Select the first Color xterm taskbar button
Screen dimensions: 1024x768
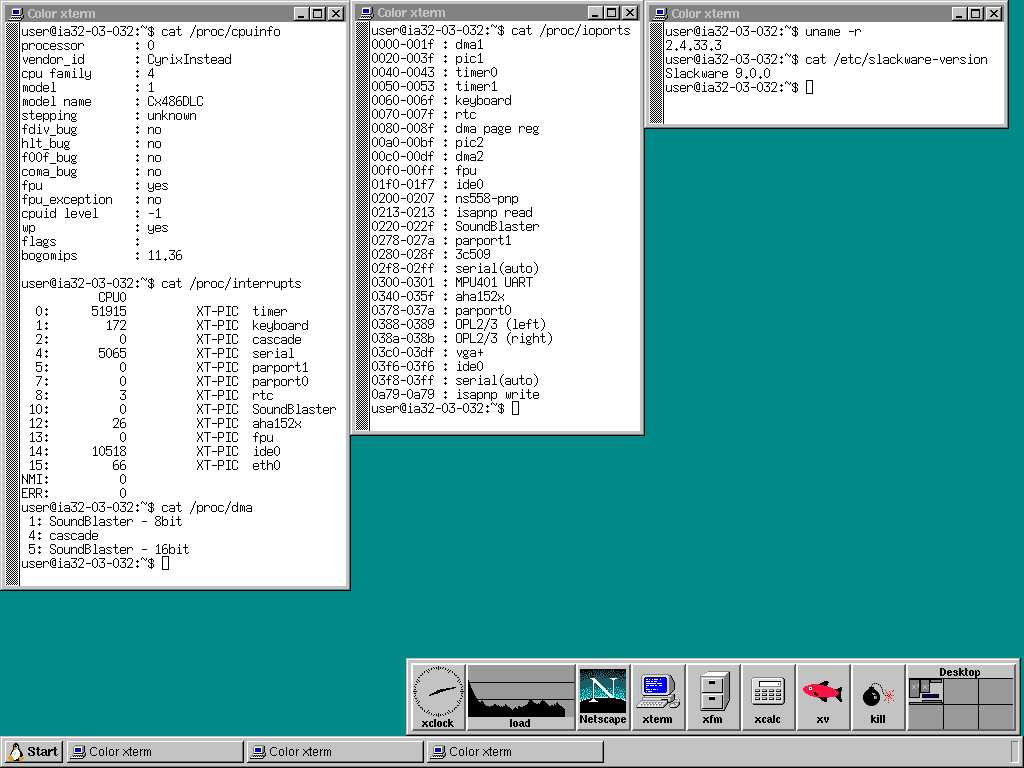(154, 752)
